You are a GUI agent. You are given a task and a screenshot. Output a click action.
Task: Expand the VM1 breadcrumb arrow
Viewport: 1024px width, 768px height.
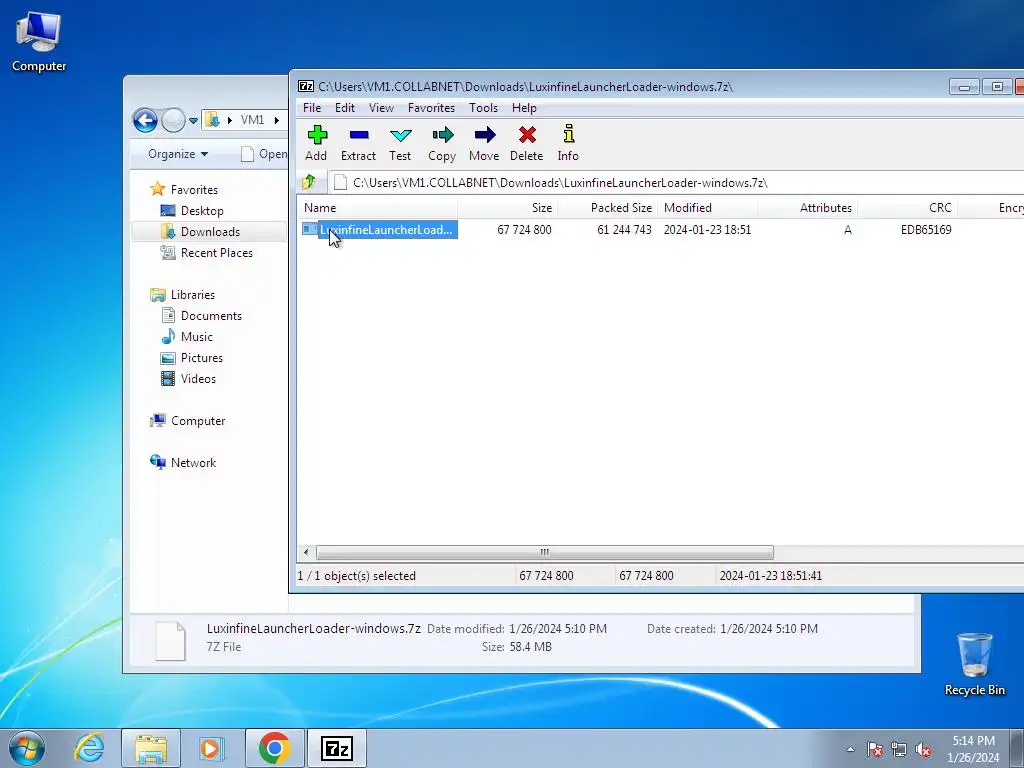pyautogui.click(x=277, y=120)
